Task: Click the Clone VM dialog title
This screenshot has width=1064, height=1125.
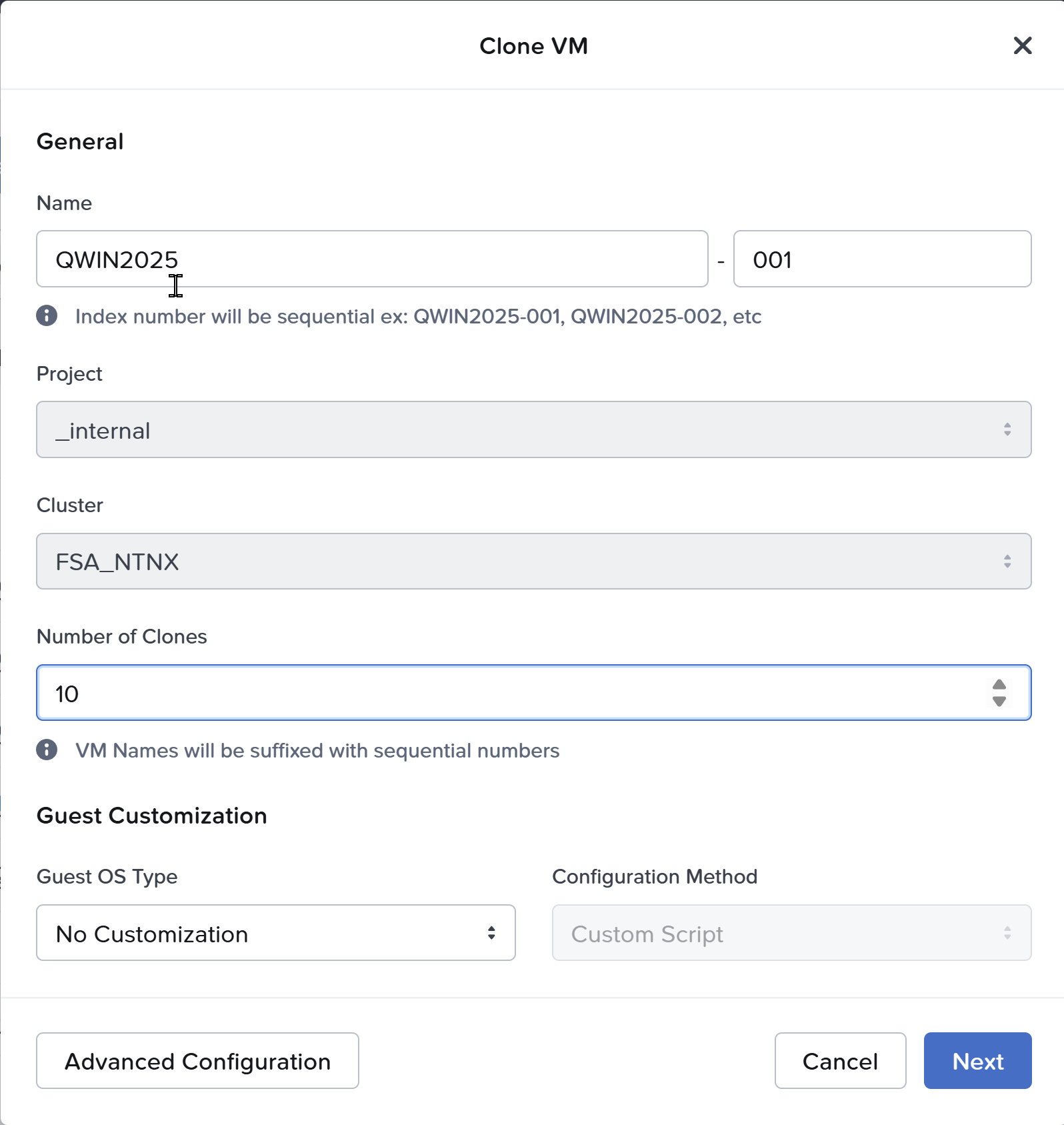Action: click(x=533, y=46)
